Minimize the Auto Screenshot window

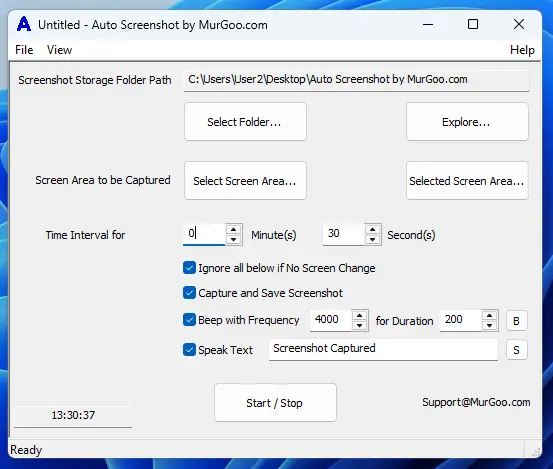pyautogui.click(x=428, y=25)
